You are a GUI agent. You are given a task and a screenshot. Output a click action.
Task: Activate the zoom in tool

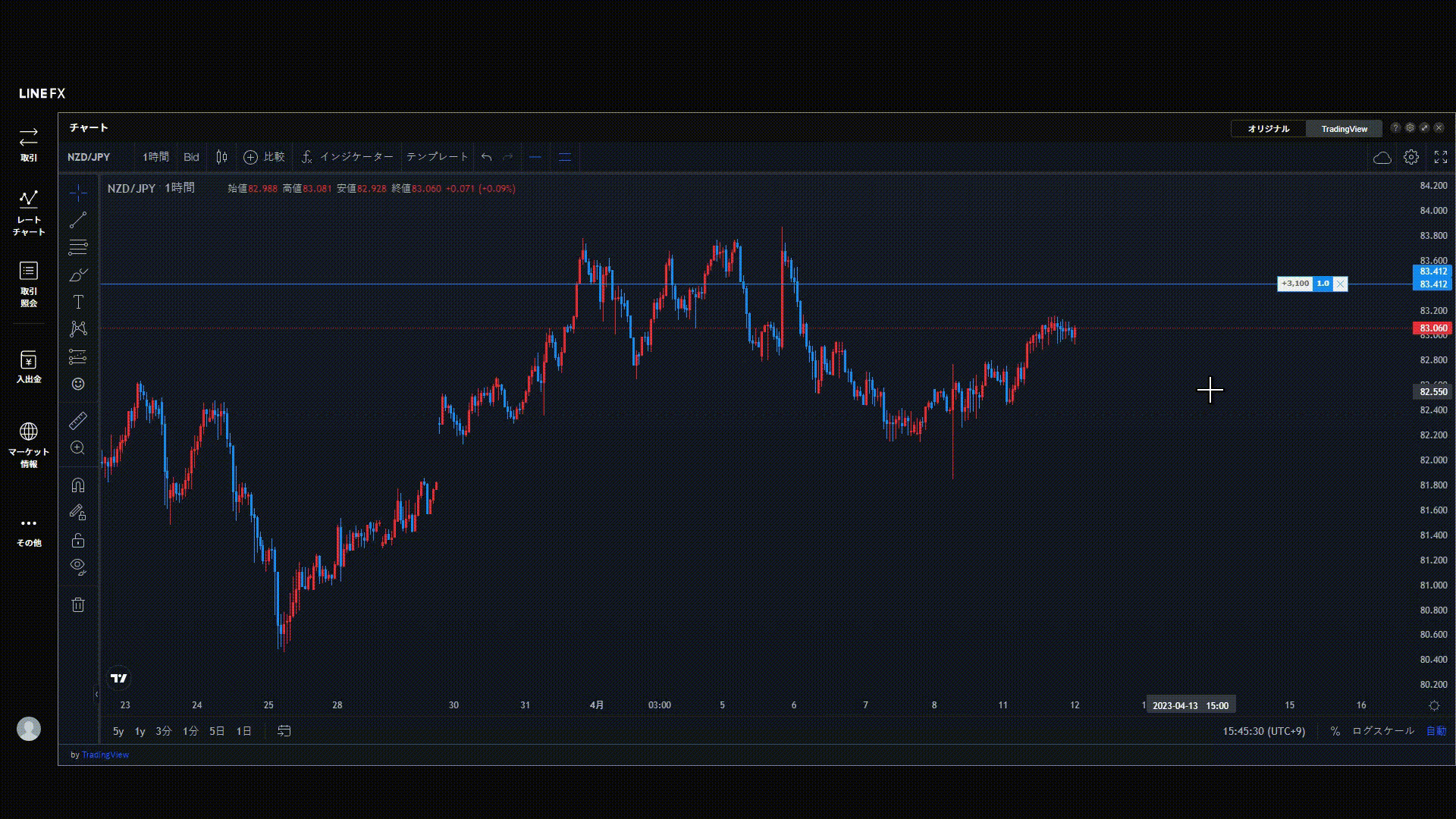click(x=78, y=448)
